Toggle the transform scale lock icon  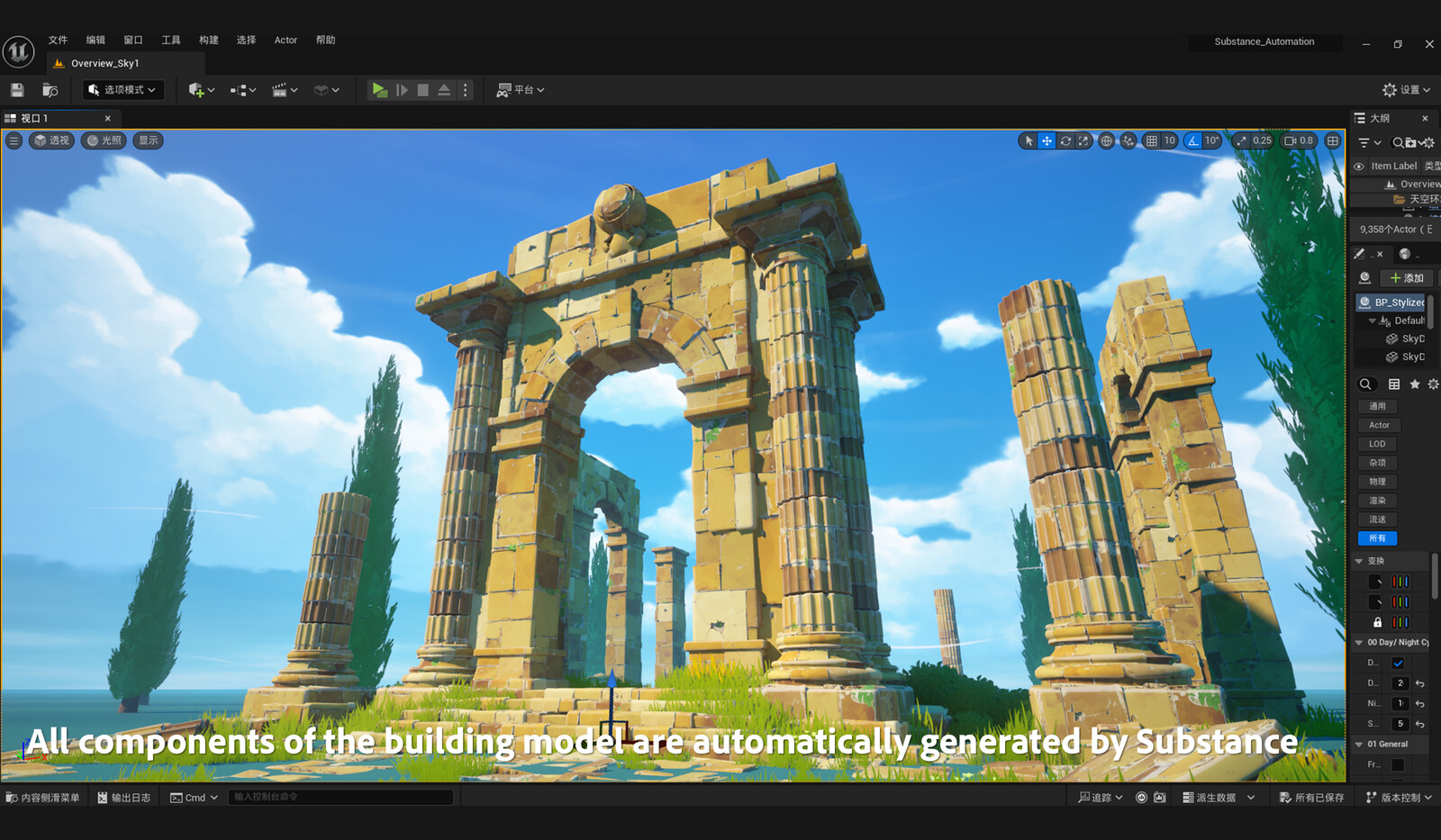(1377, 622)
